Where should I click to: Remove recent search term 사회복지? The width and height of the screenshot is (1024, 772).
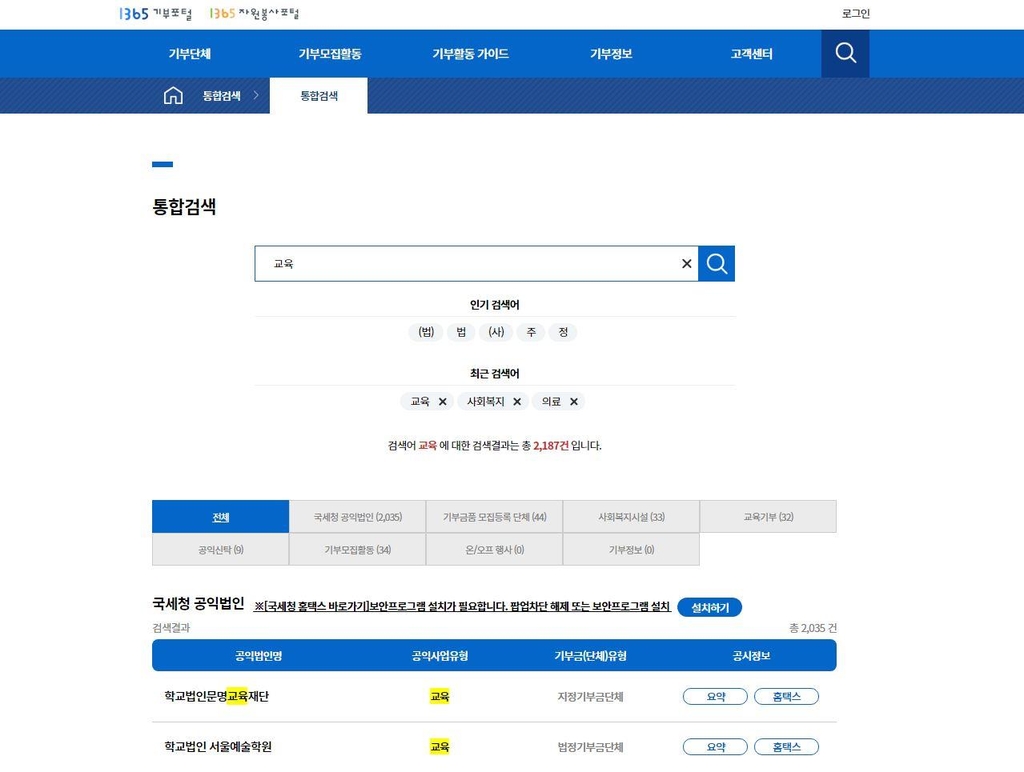pos(517,402)
